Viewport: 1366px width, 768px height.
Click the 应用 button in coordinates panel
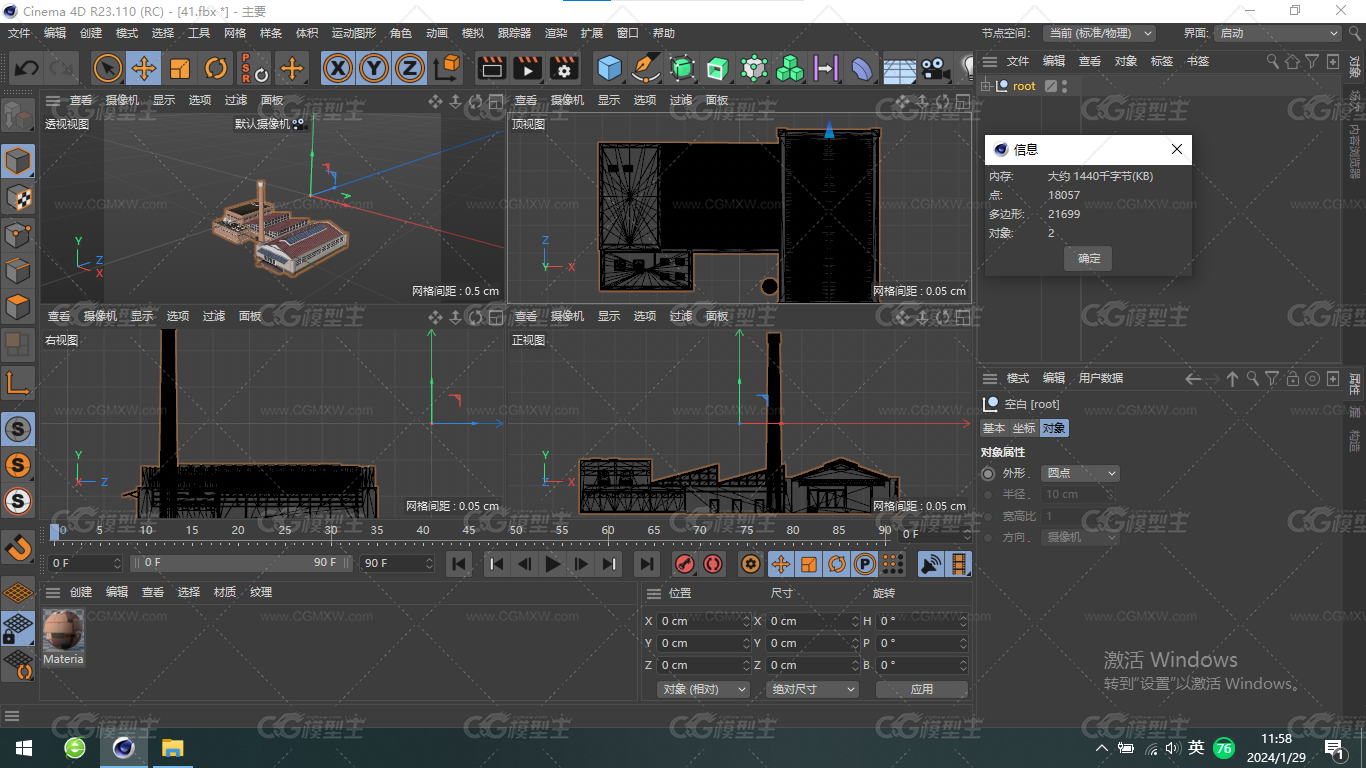[x=921, y=689]
